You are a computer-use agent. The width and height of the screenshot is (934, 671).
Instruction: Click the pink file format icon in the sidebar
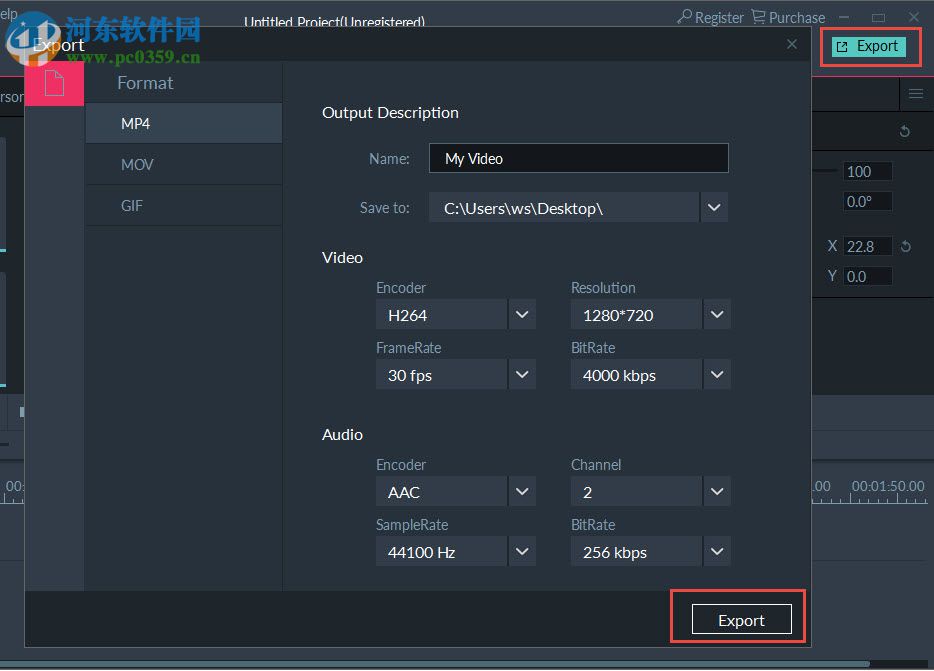point(54,83)
